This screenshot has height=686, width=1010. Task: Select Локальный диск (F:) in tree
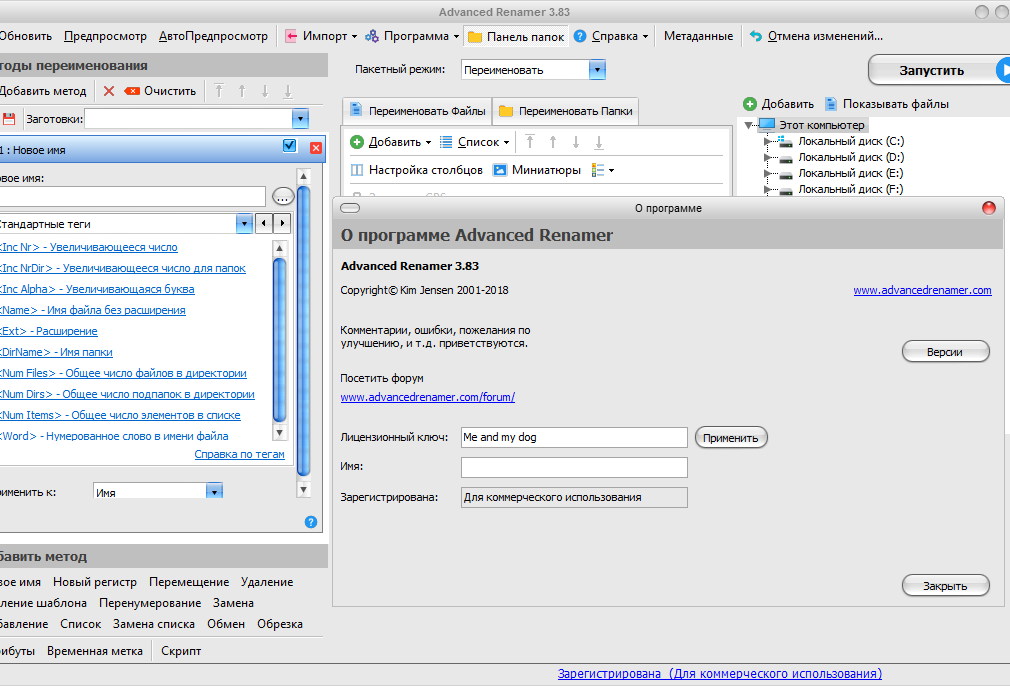850,189
